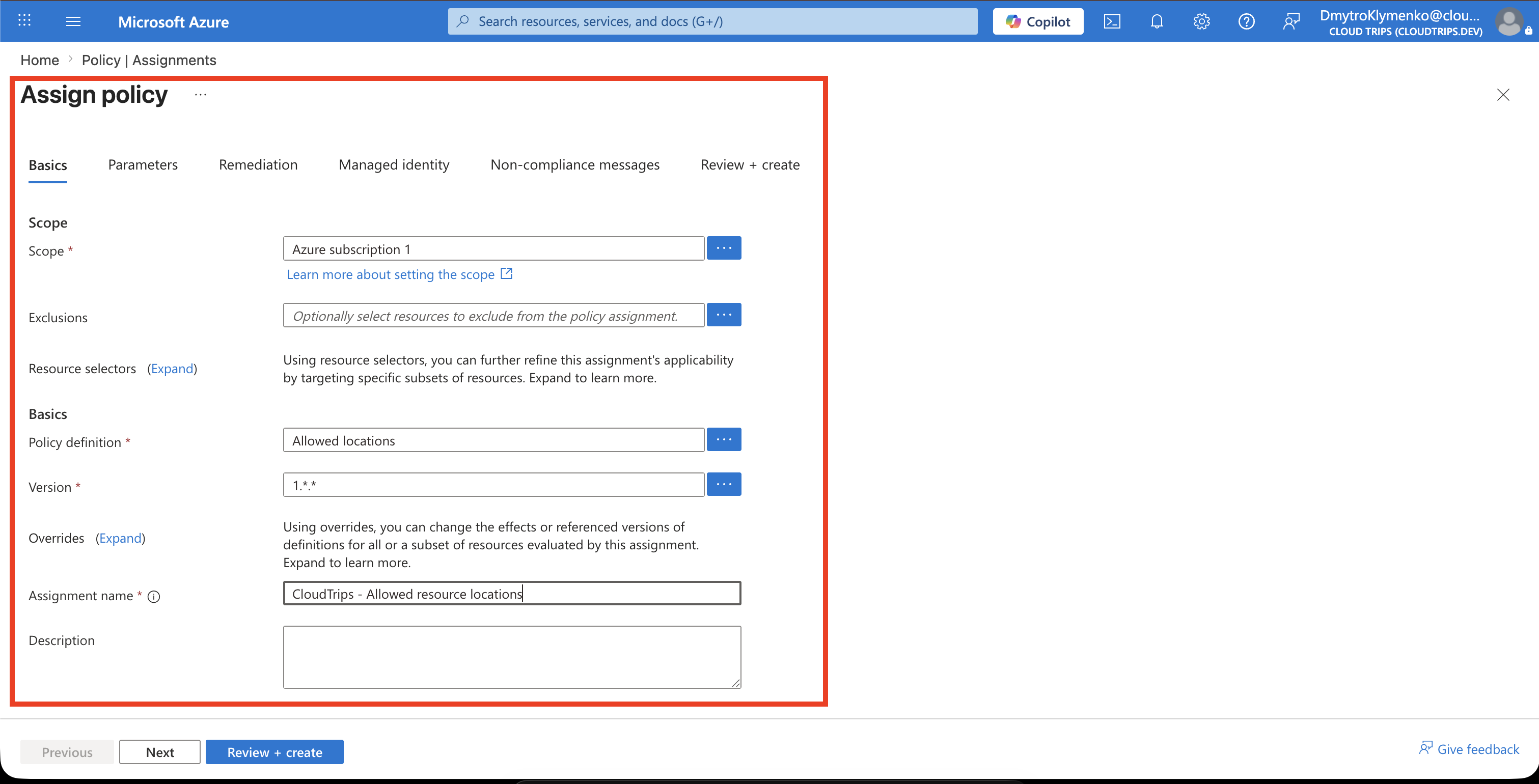Focus the Search resources, services, and docs box

coord(712,21)
